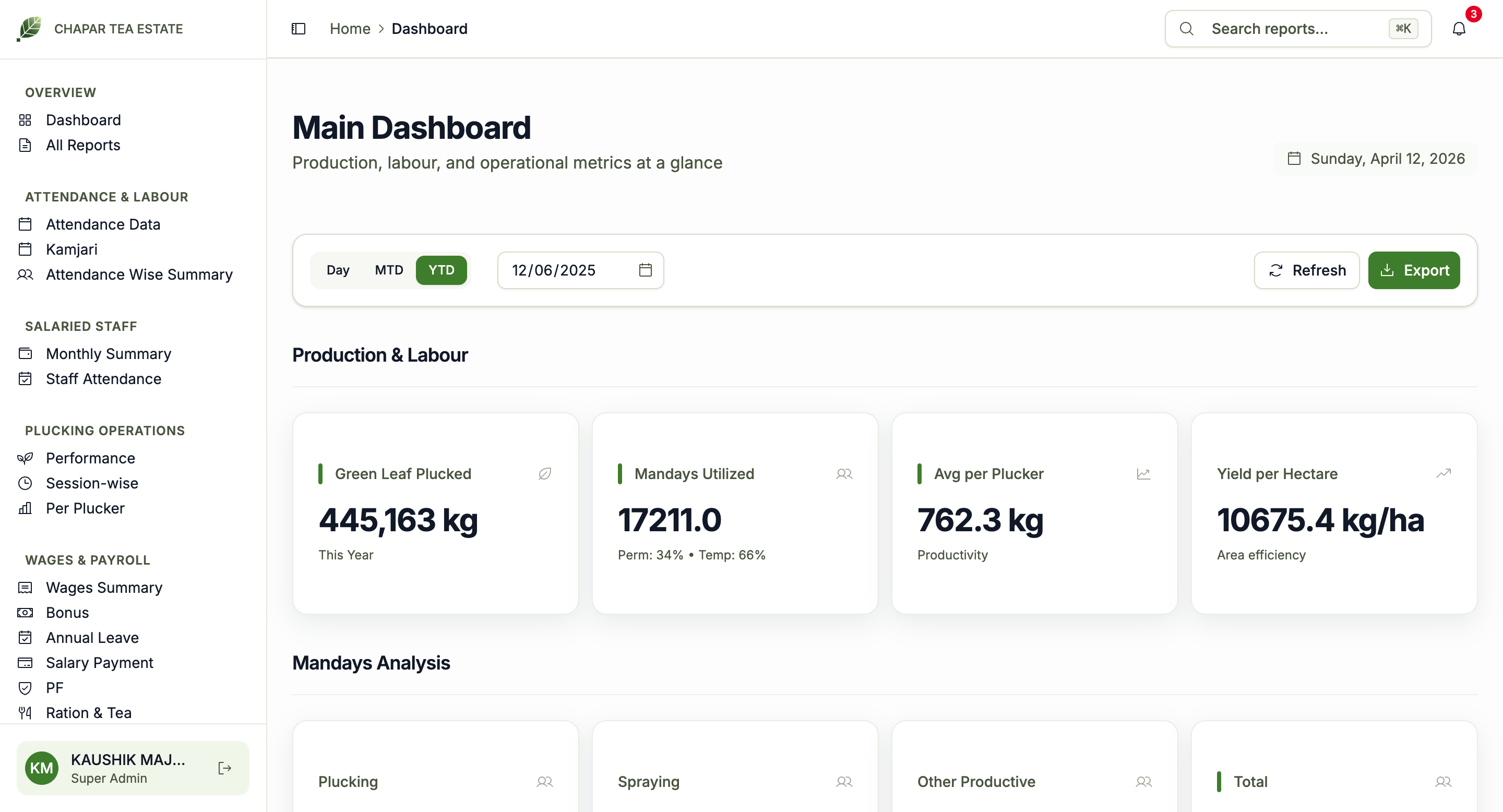Click the utensils icon beside Ration & Tea
Image resolution: width=1503 pixels, height=812 pixels.
[25, 712]
